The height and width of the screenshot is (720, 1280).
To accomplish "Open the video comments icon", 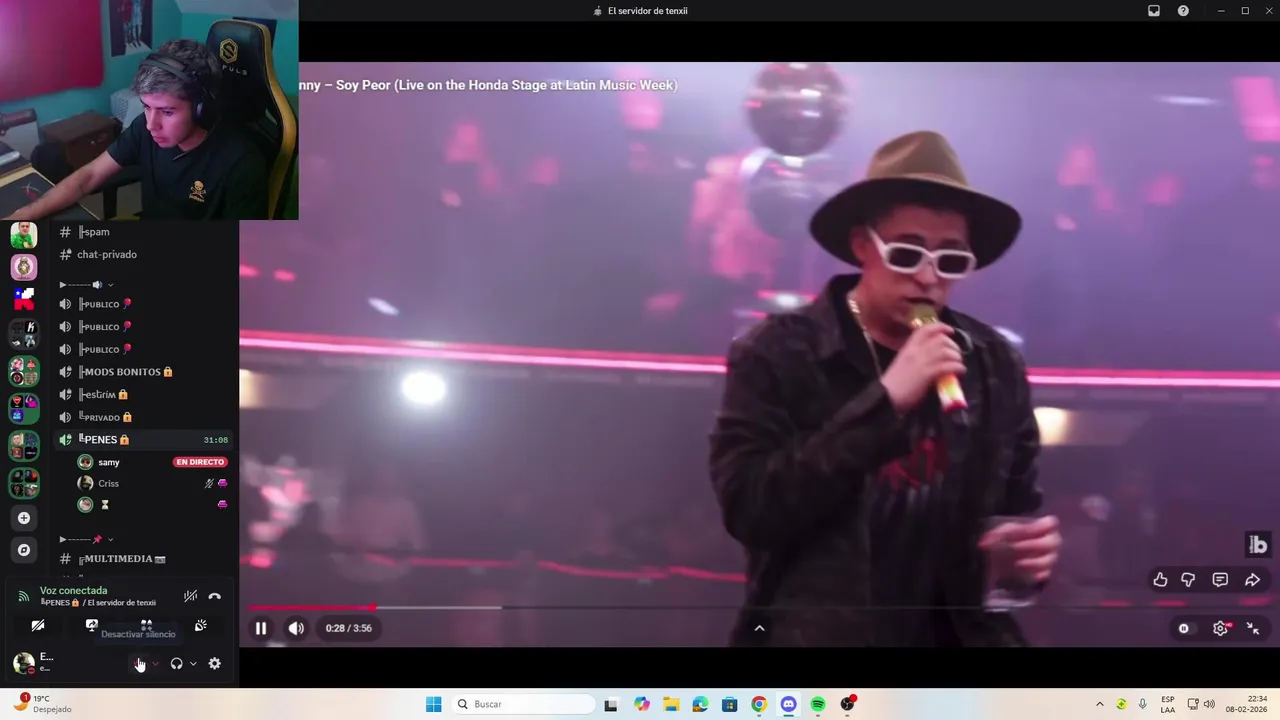I will point(1220,580).
